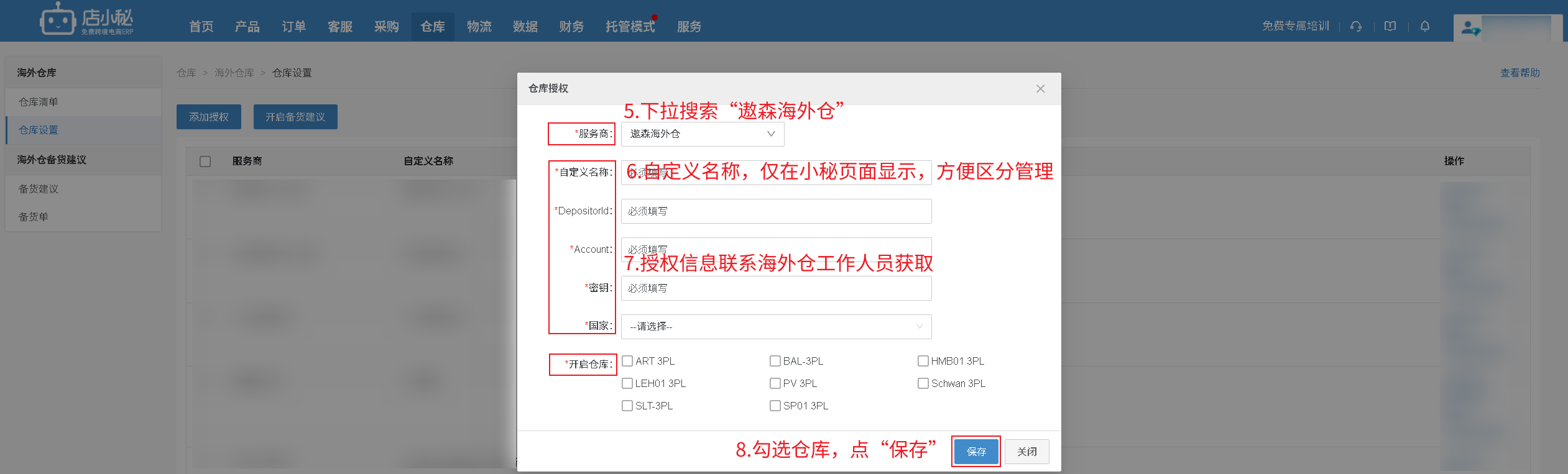Screen dimensions: 1568x474
Task: Switch to the 物流 navigation tab
Action: tap(479, 27)
